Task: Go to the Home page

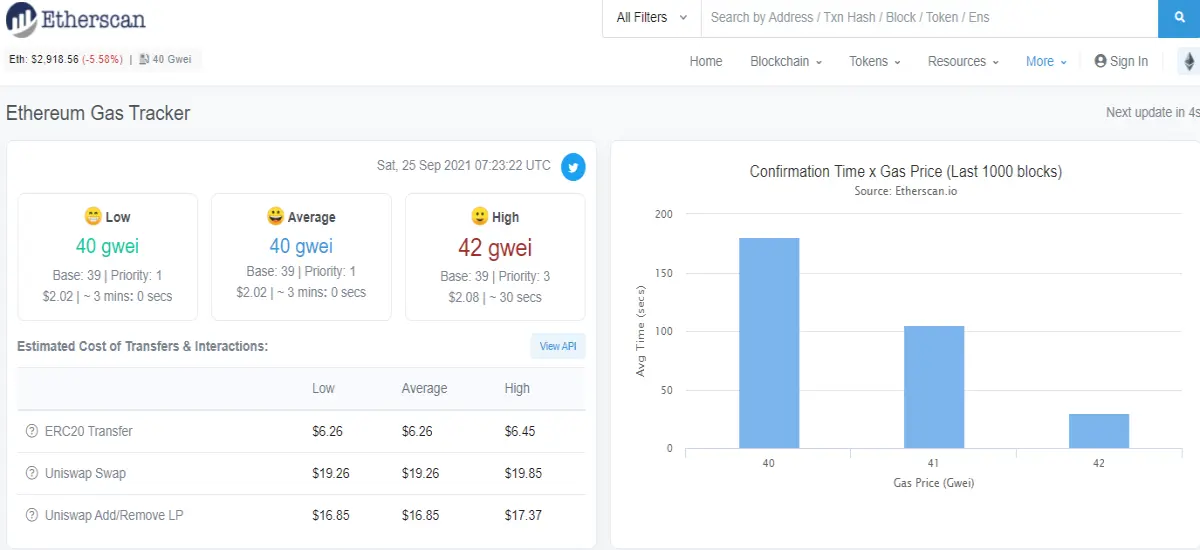Action: tap(706, 61)
